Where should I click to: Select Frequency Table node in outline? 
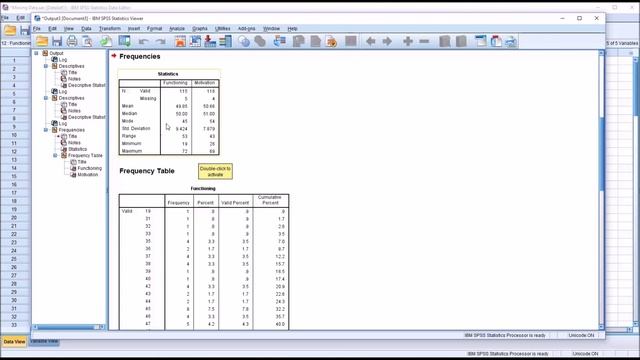point(85,156)
